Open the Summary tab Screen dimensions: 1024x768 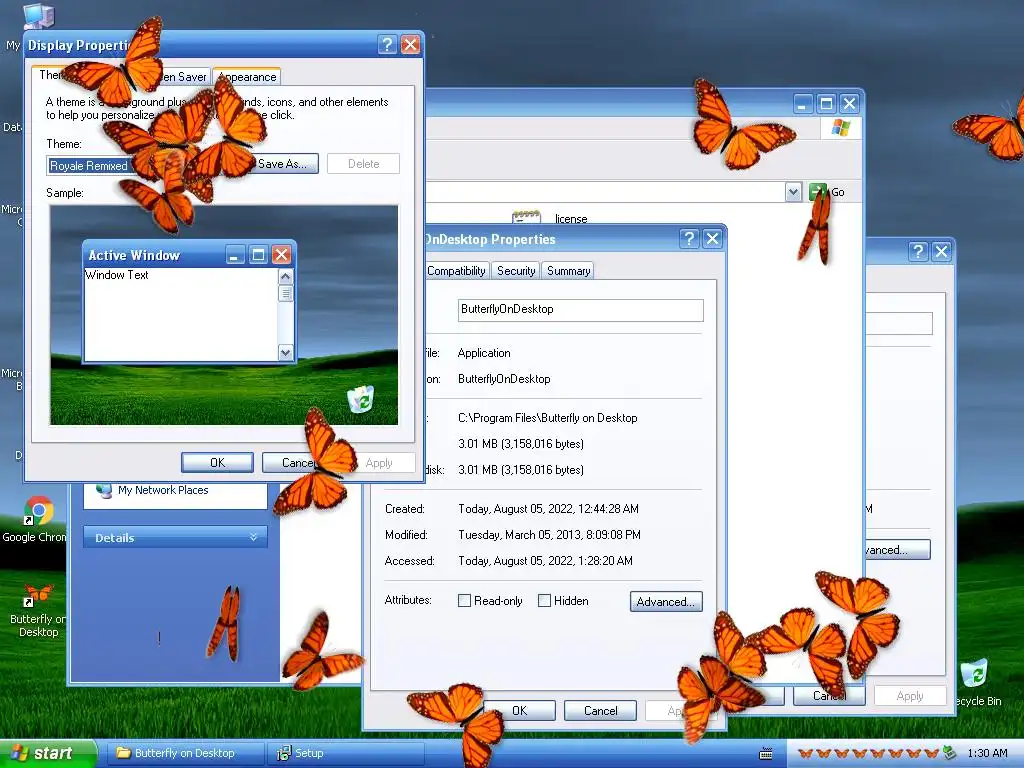tap(569, 271)
